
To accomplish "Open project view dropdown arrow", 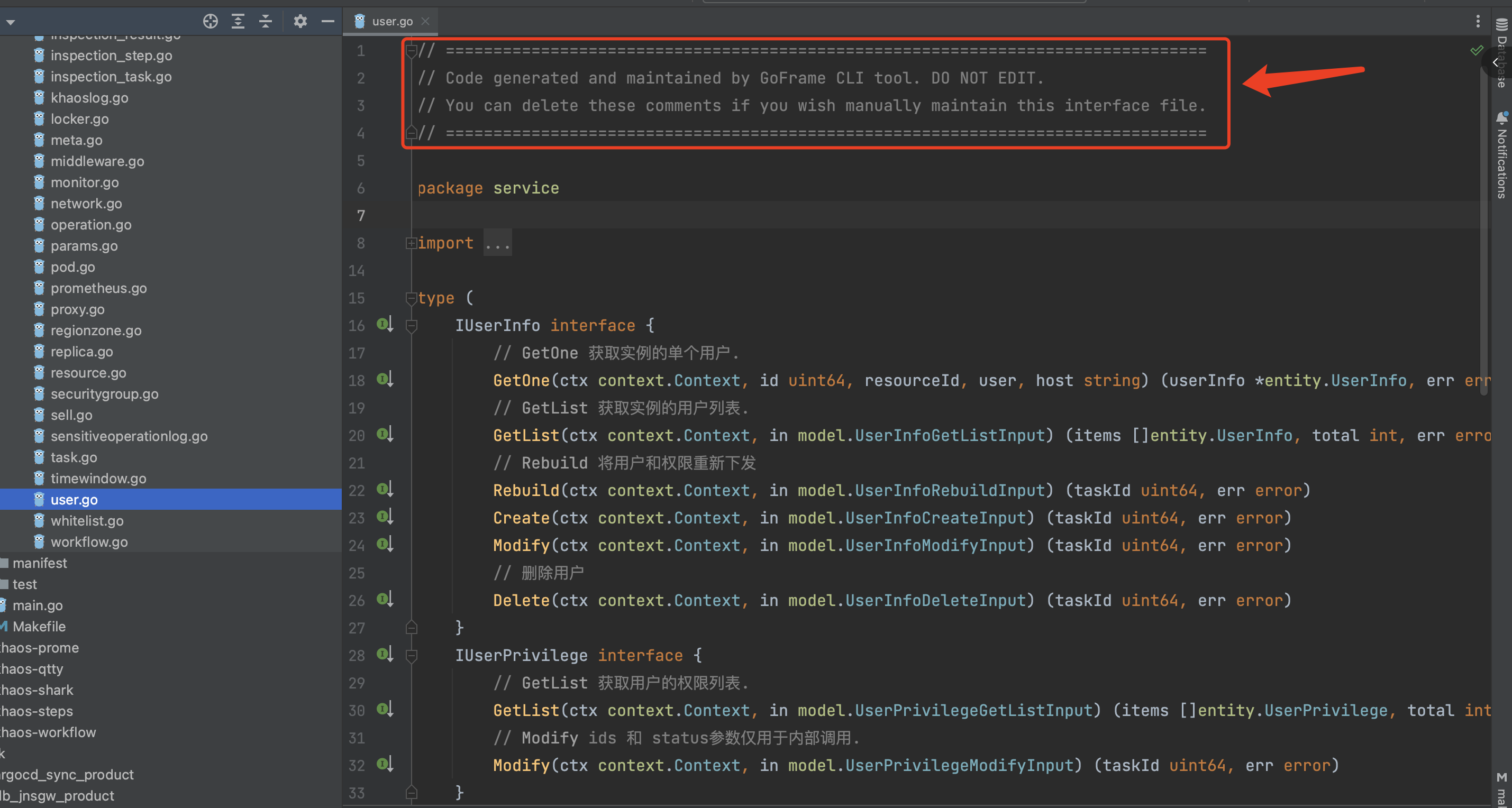I will point(11,23).
